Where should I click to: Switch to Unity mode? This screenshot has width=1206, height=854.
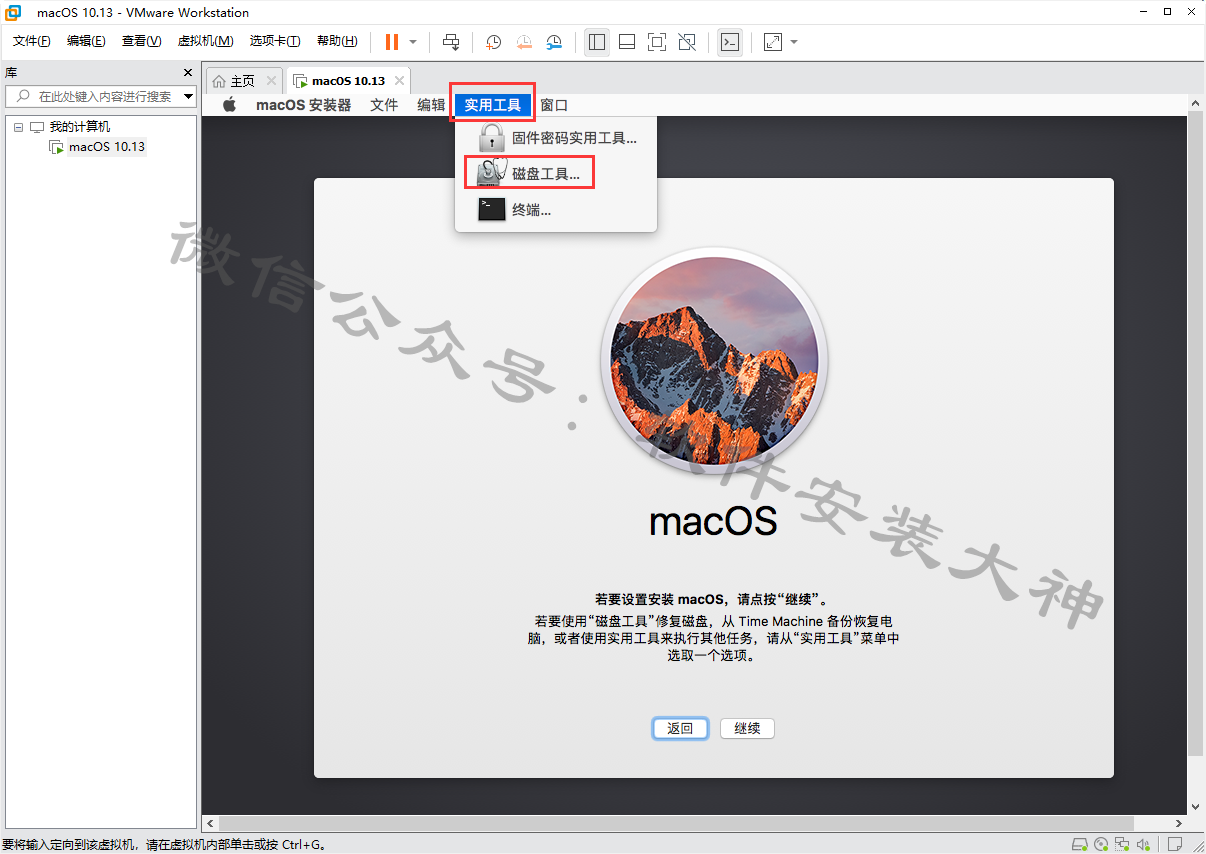[687, 42]
